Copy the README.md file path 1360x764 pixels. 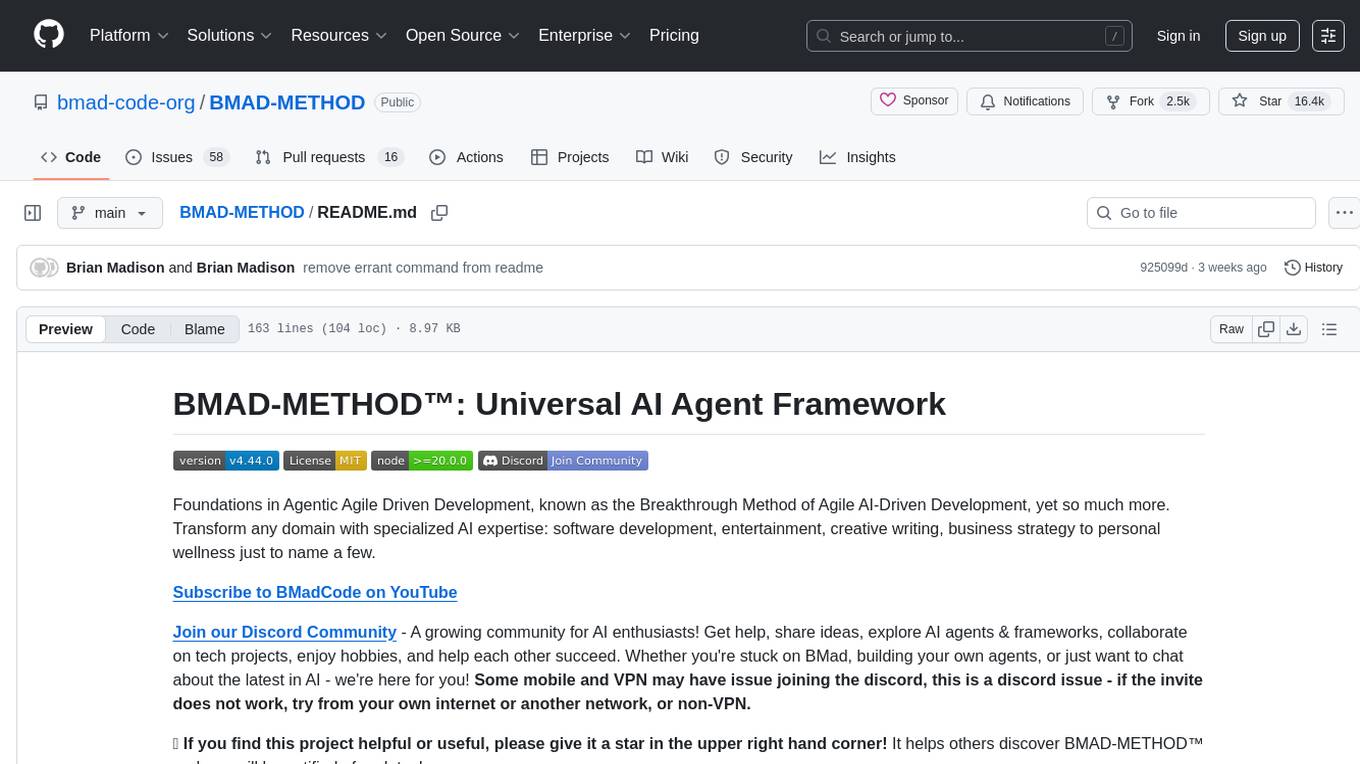tap(439, 213)
